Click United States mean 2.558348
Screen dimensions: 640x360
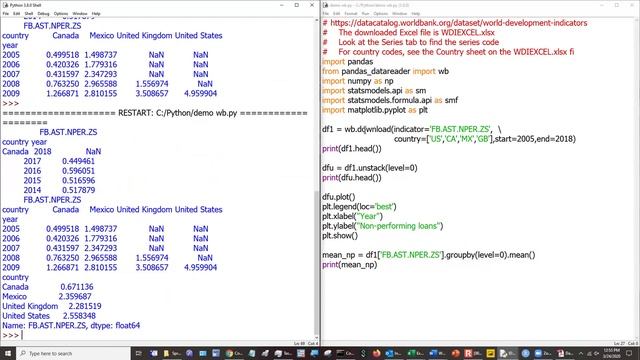(x=79, y=316)
